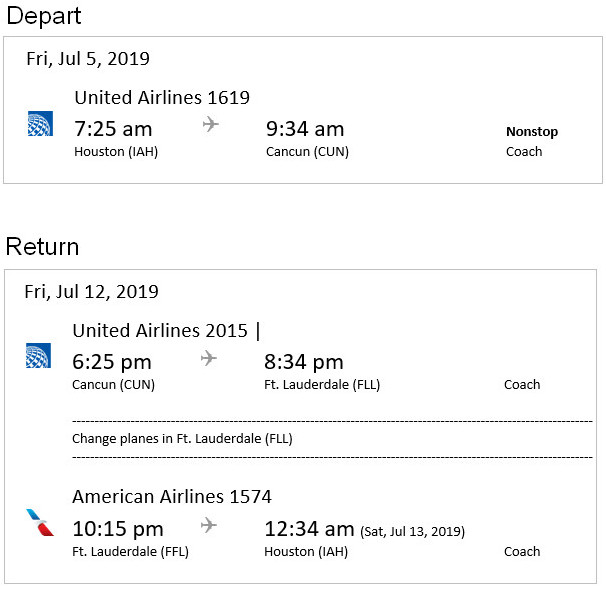Click the airplane icon after 10:15 pm
This screenshot has width=606, height=592.
pyautogui.click(x=208, y=525)
